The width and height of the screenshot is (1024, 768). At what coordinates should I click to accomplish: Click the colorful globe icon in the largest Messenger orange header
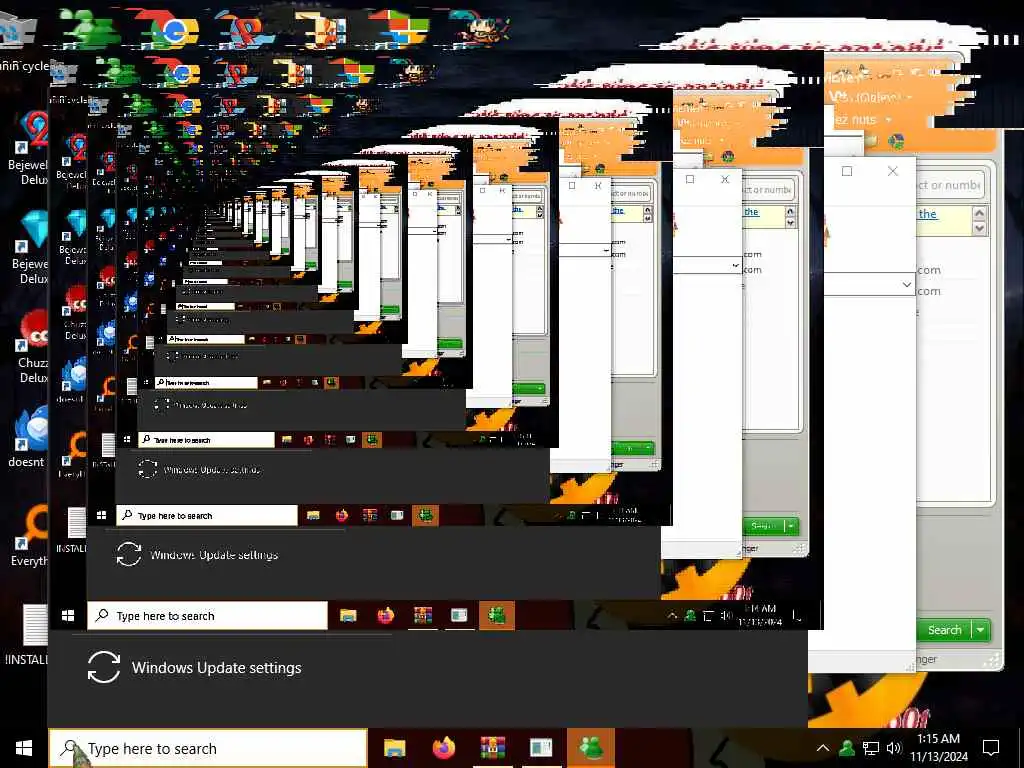897,141
